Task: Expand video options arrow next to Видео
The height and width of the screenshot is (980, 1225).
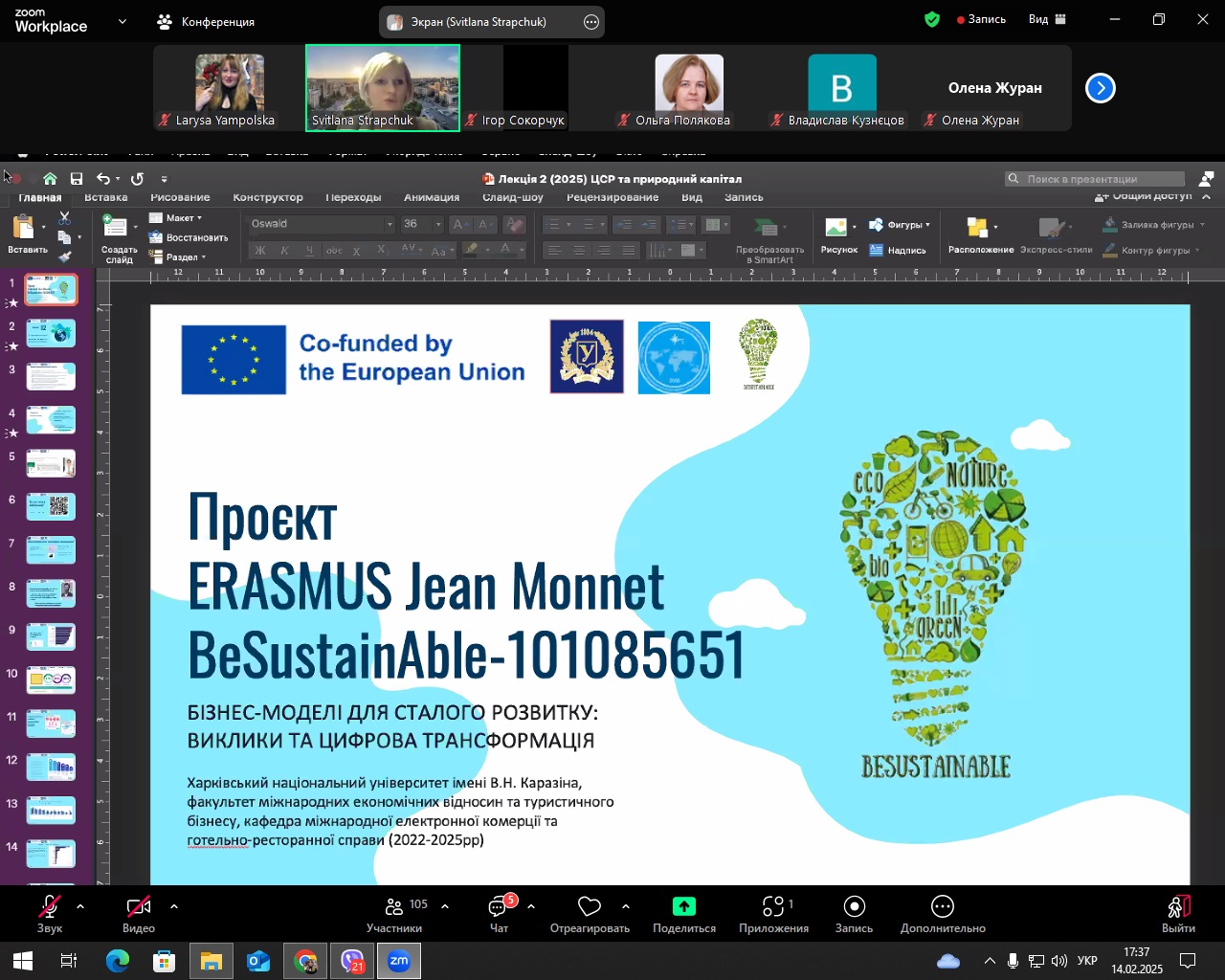Action: 173,905
